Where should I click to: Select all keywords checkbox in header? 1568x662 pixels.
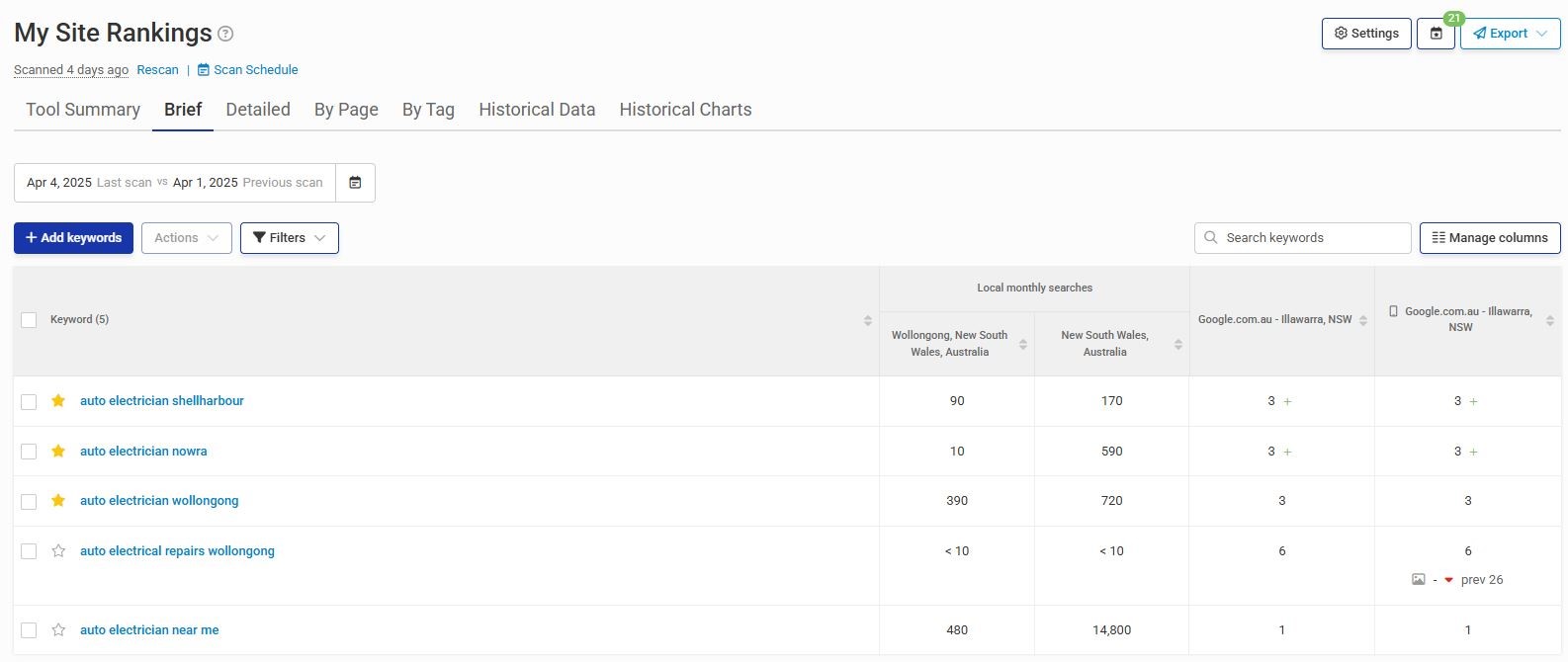(29, 320)
